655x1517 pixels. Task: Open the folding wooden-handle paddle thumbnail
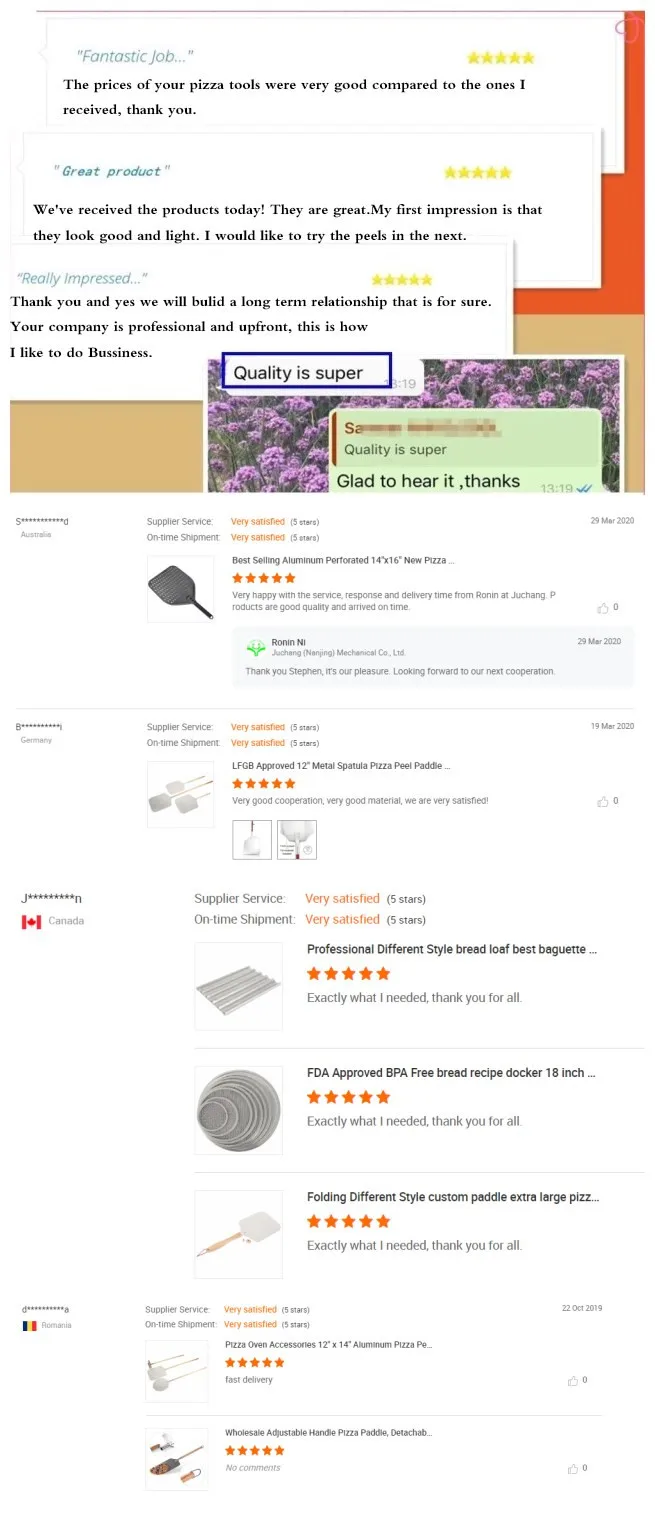[238, 1234]
